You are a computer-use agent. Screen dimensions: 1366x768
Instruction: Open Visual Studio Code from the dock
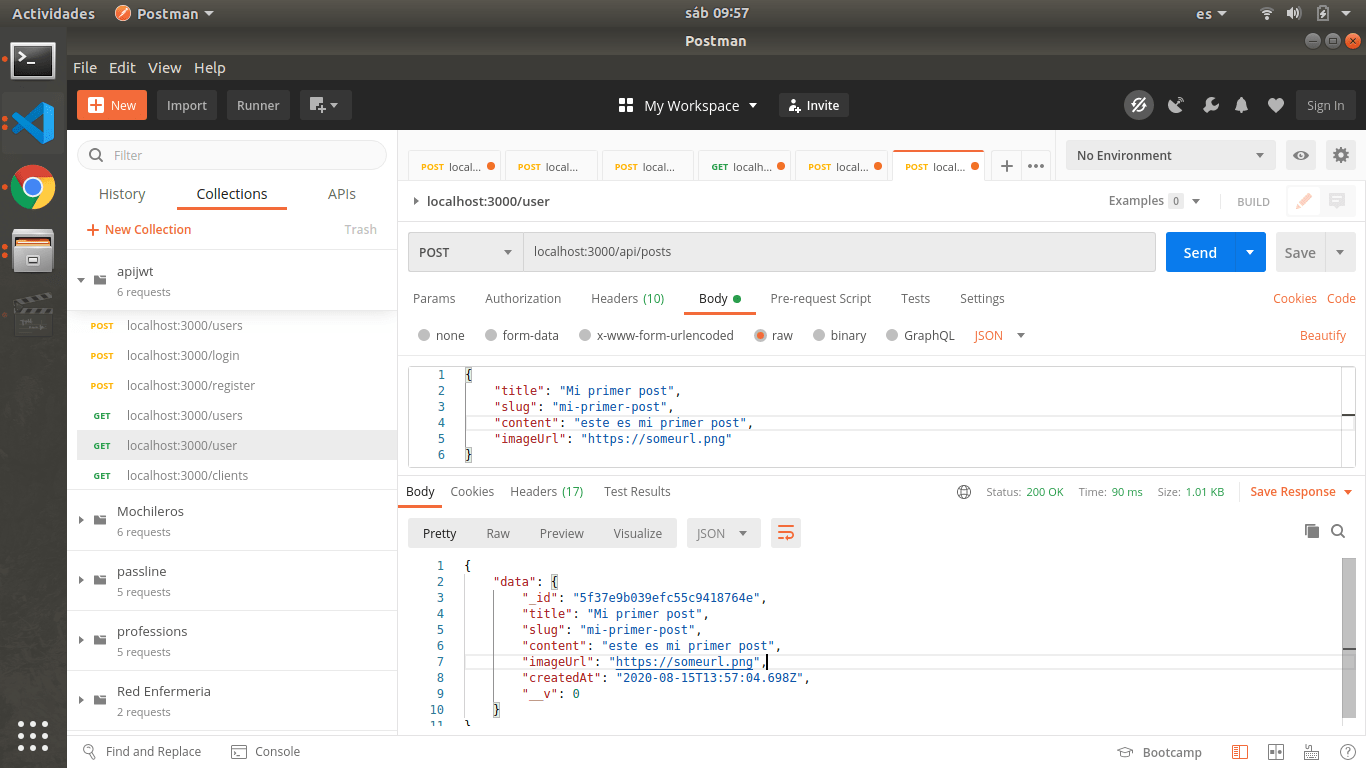33,123
